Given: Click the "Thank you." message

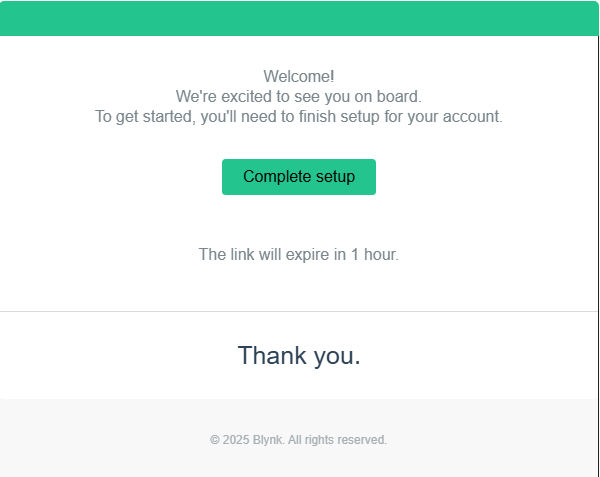Looking at the screenshot, I should point(299,356).
